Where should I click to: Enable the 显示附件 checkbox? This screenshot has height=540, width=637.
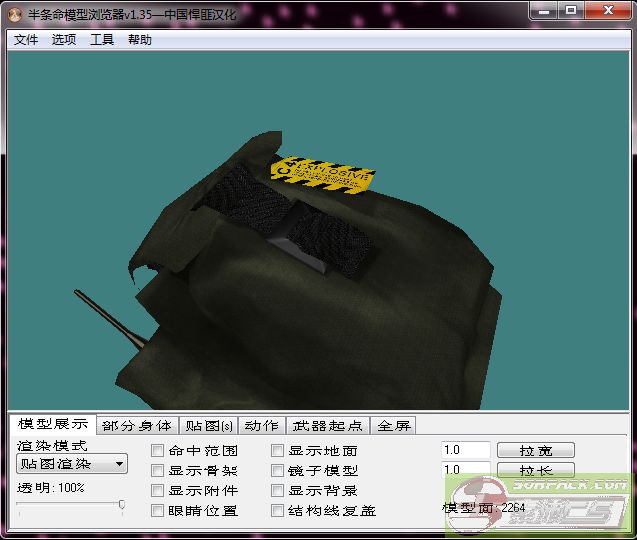pyautogui.click(x=157, y=490)
